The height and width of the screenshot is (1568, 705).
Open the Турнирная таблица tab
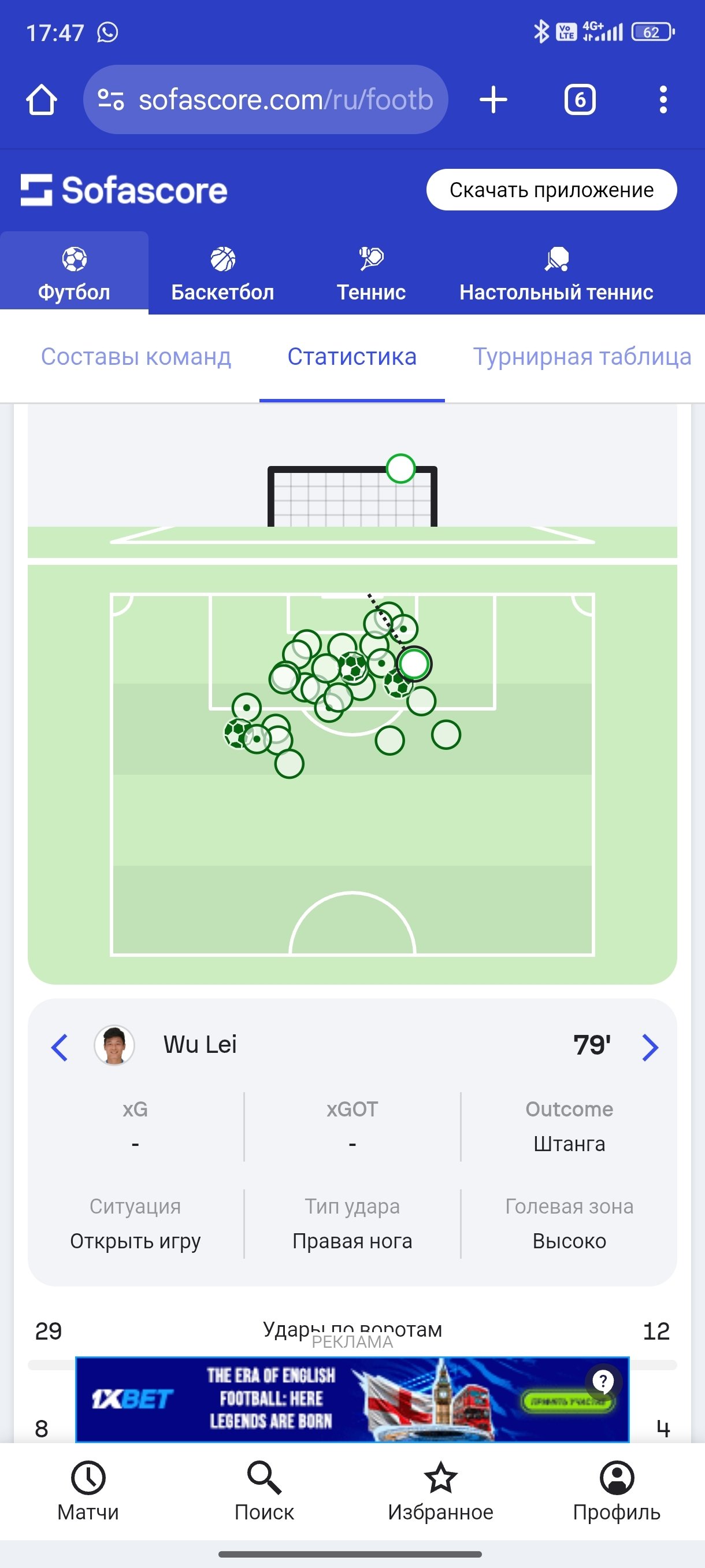582,357
